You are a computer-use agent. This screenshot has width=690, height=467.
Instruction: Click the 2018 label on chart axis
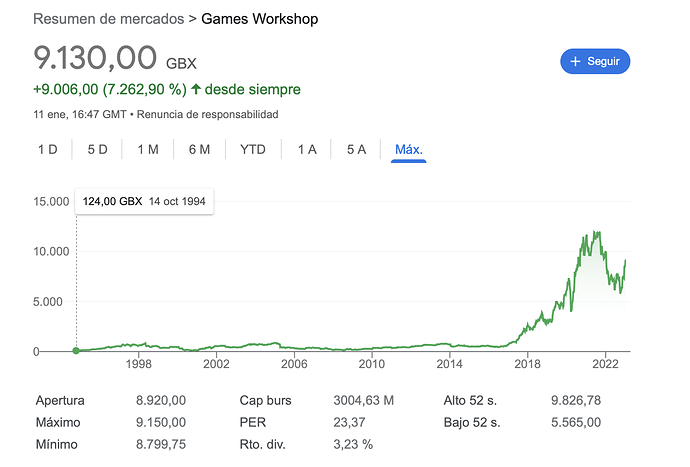(527, 364)
